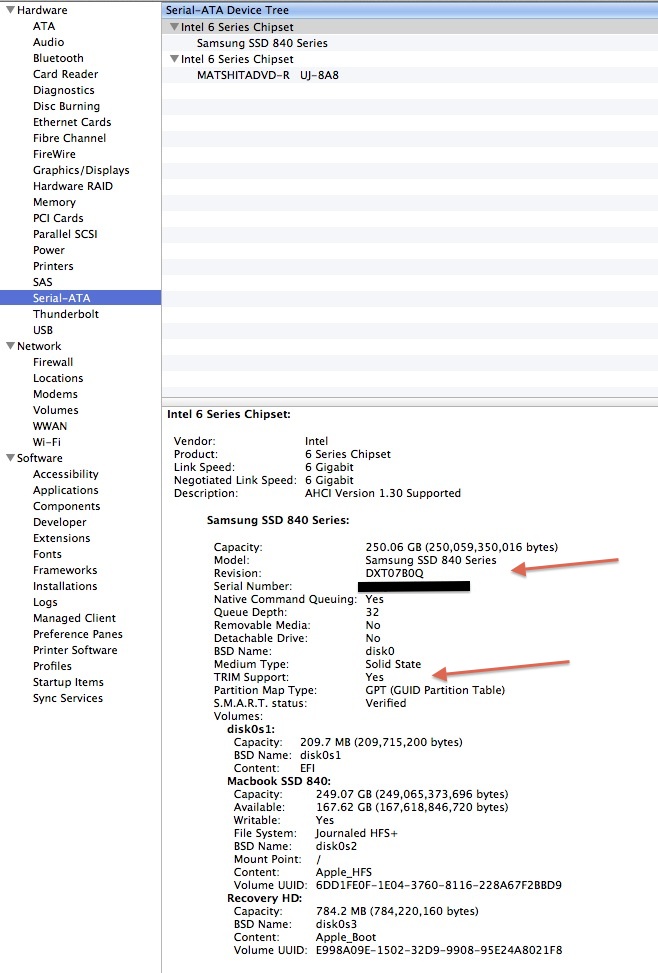Open Thunderbolt category

click(66, 314)
